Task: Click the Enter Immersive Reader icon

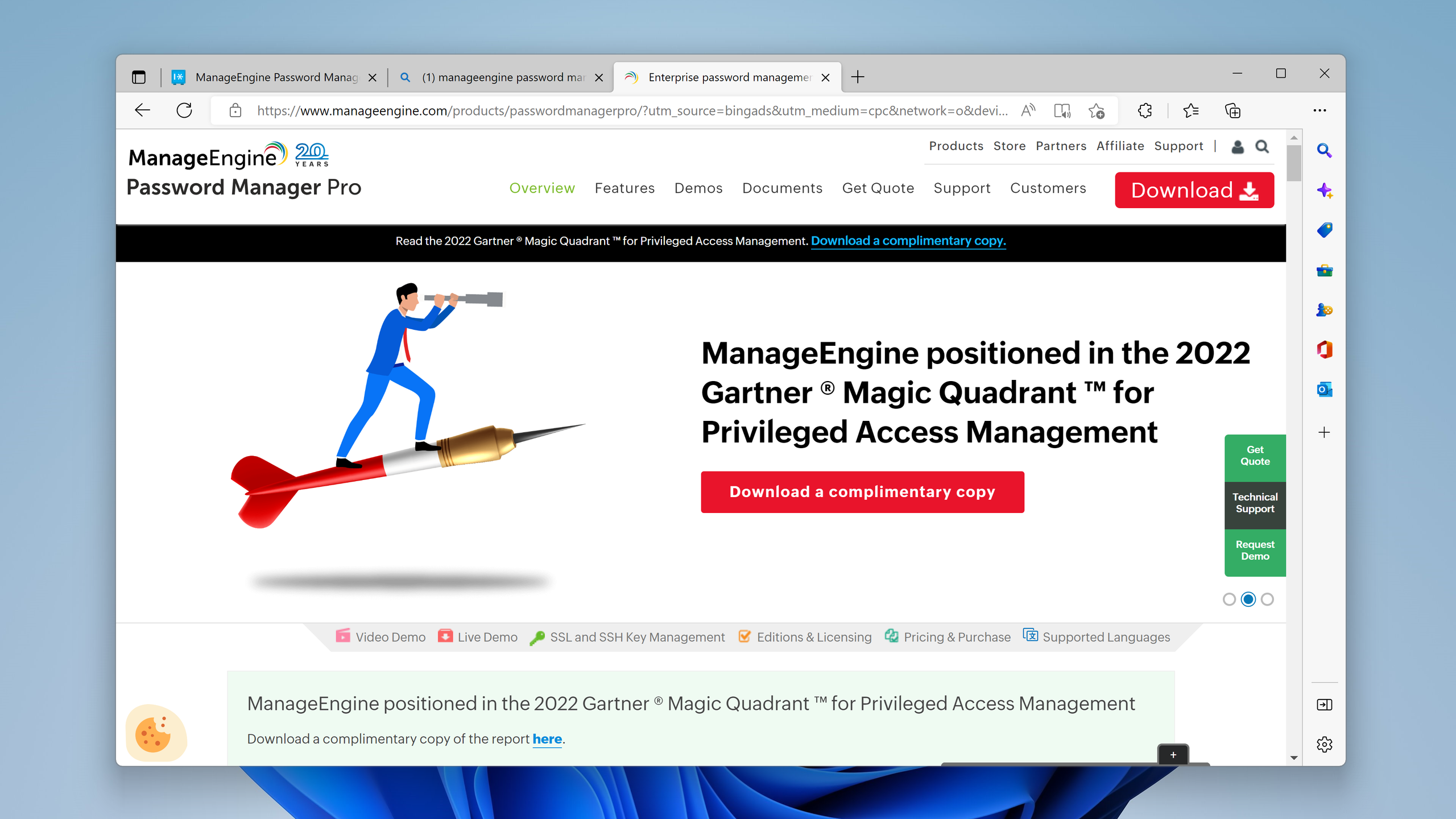Action: [x=1062, y=110]
